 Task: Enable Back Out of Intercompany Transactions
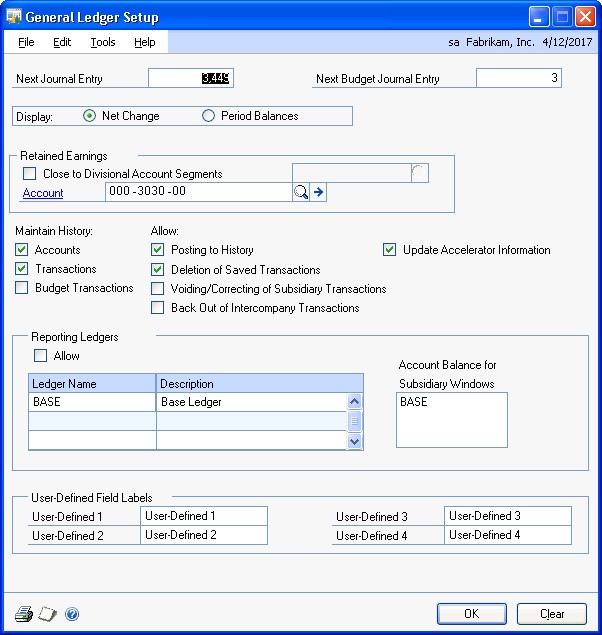tap(157, 308)
